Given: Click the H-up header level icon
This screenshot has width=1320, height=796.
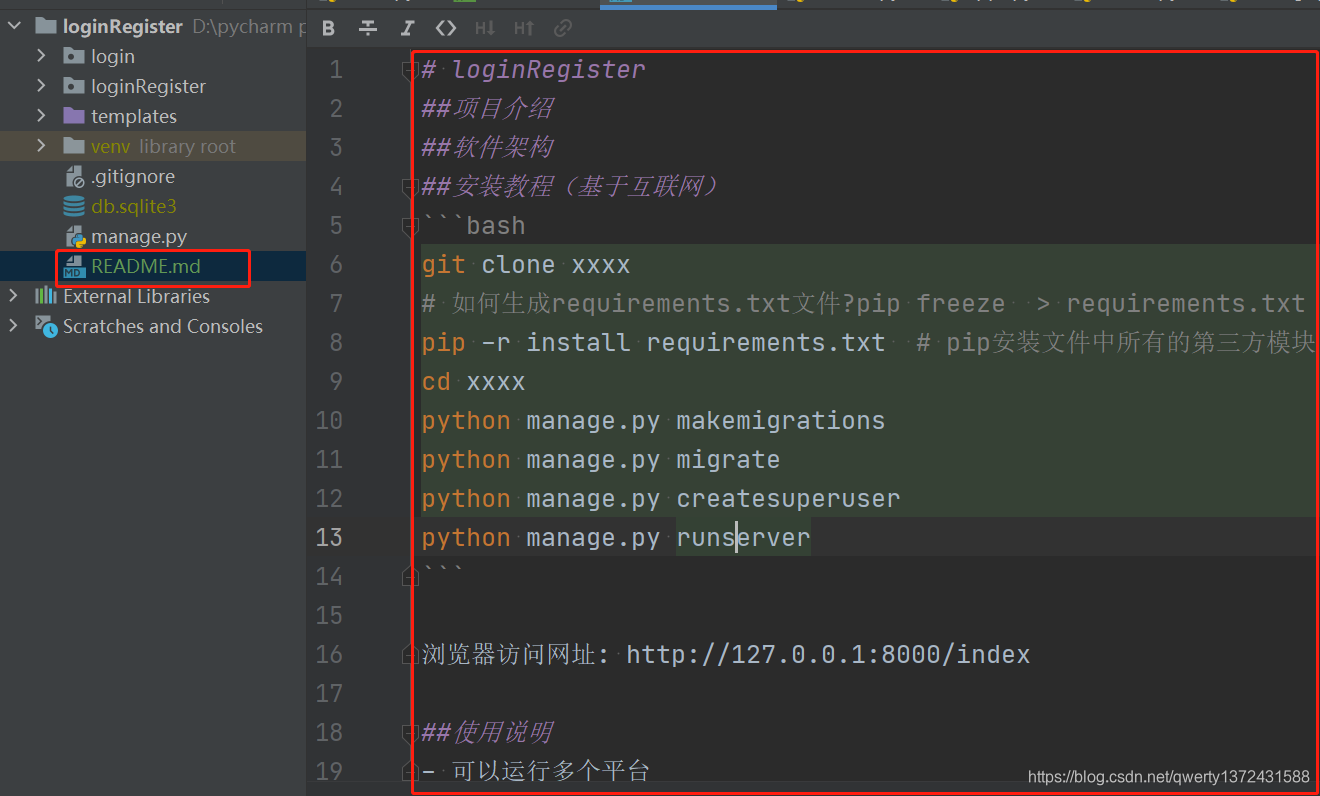Looking at the screenshot, I should click(524, 28).
